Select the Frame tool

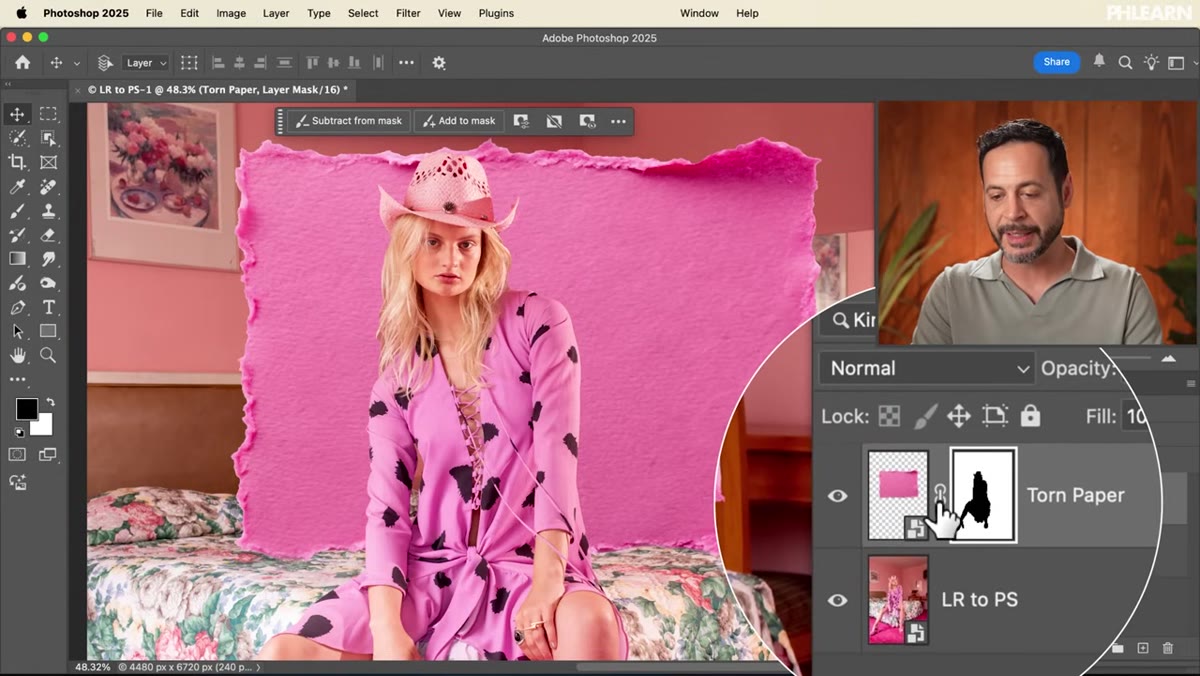click(x=48, y=162)
